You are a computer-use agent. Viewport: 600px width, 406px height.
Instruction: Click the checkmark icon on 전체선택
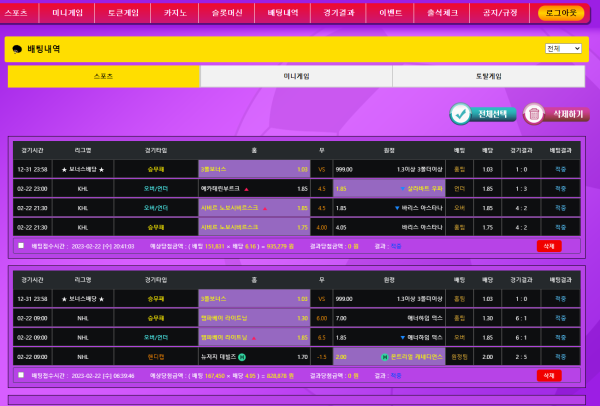coord(461,114)
